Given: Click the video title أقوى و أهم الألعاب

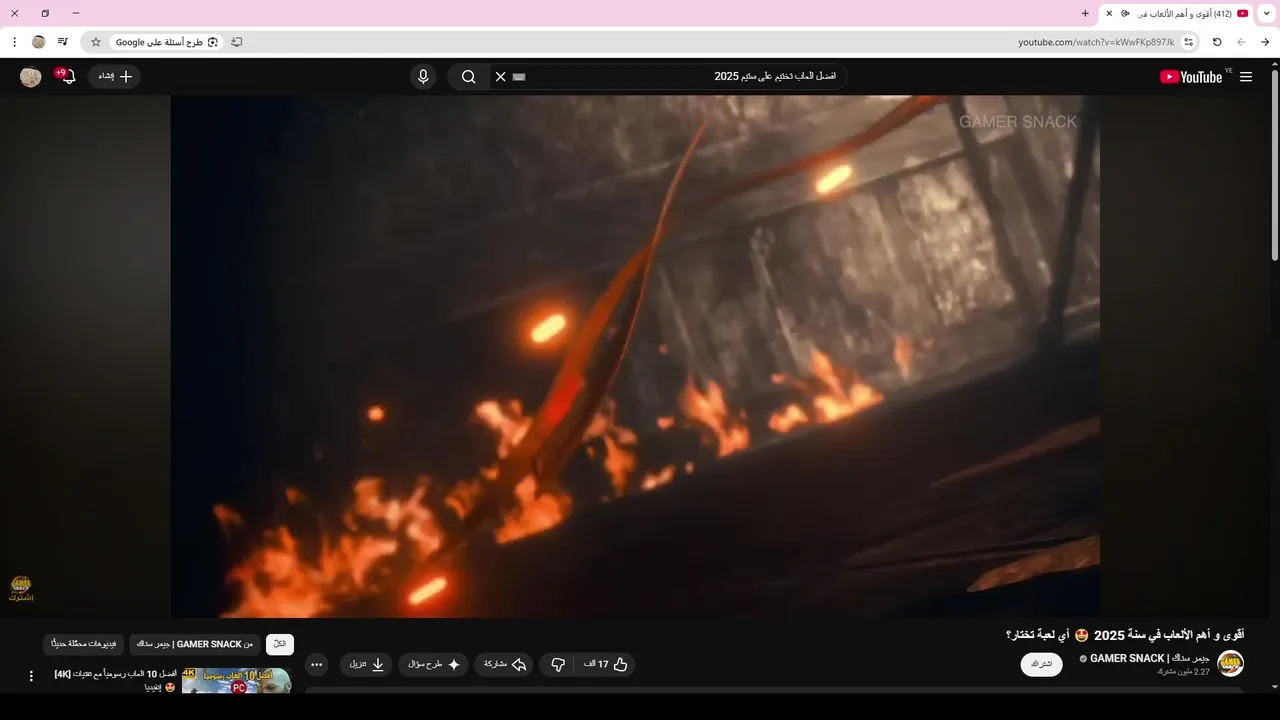Looking at the screenshot, I should [1125, 635].
